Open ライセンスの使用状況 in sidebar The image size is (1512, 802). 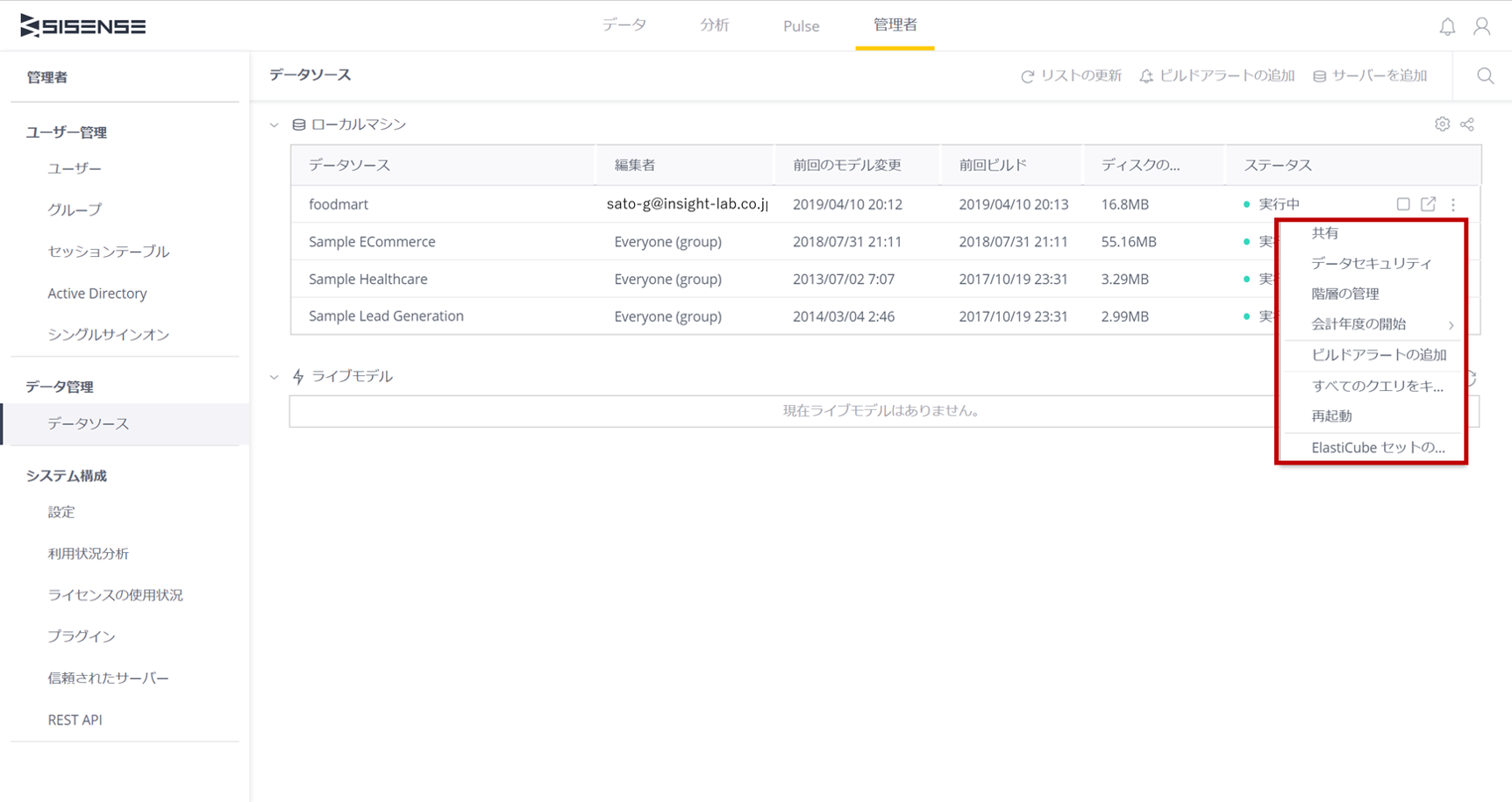(115, 595)
